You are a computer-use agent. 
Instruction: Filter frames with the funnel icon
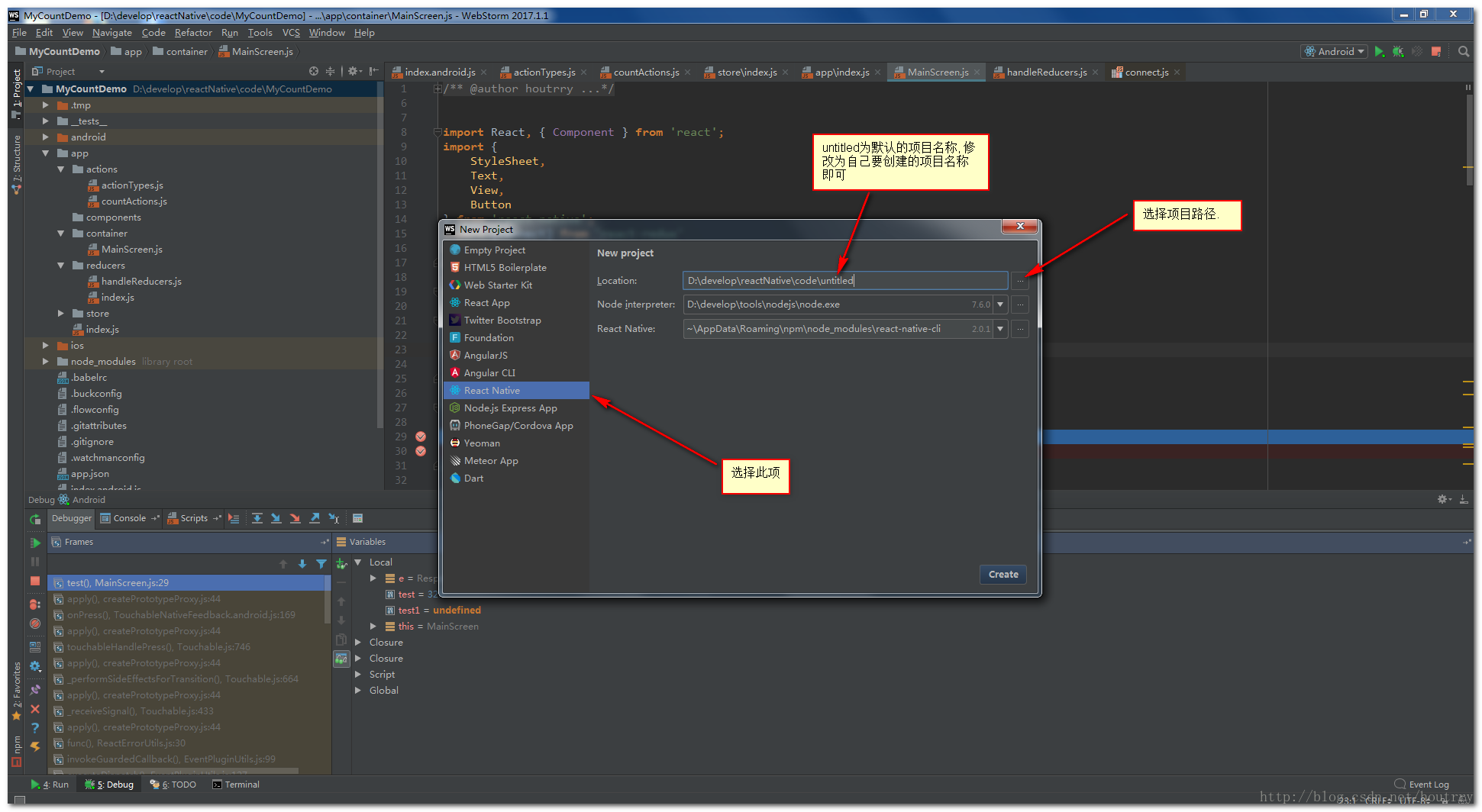click(x=321, y=564)
